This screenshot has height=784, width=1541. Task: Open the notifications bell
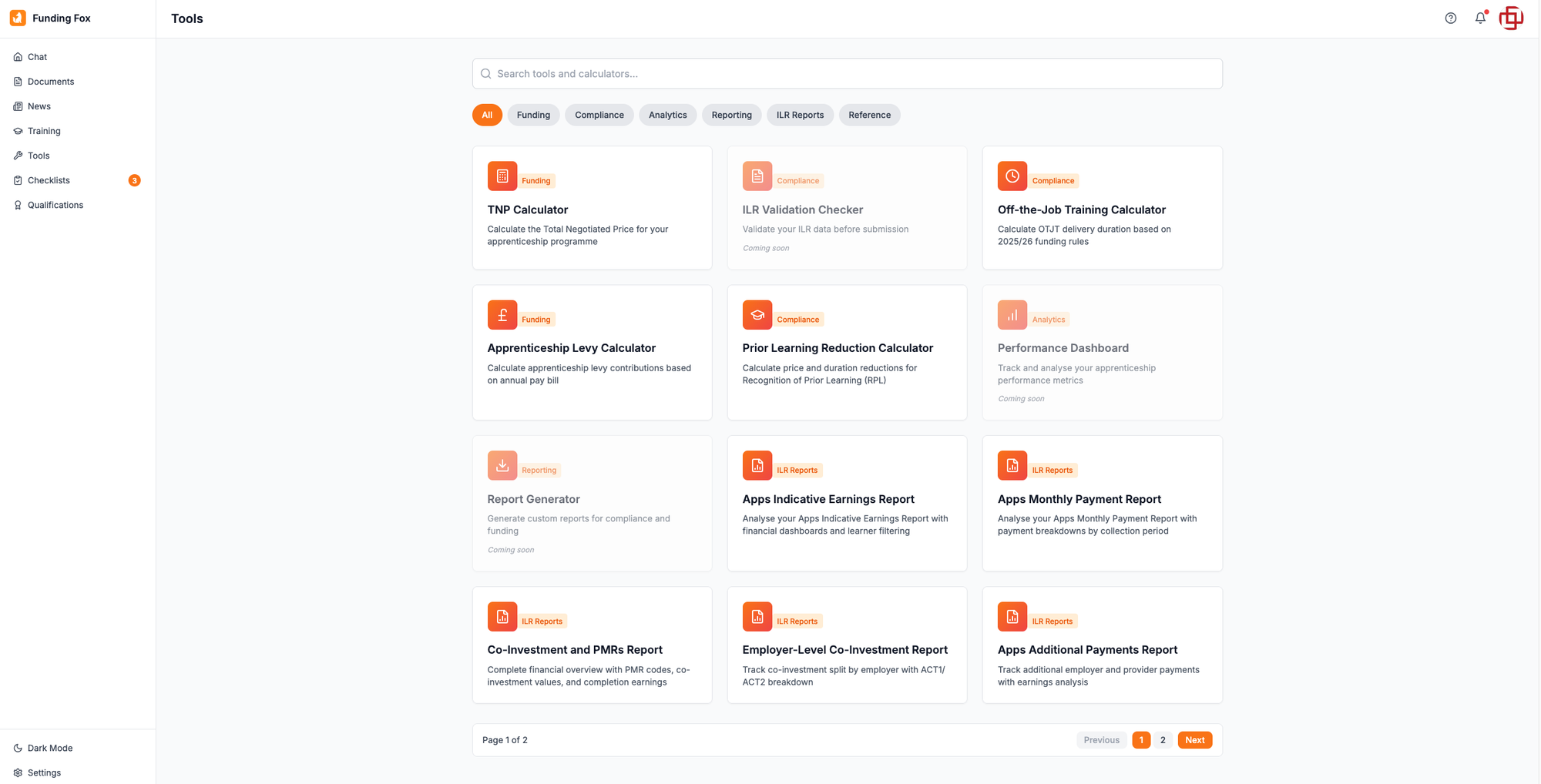[x=1480, y=18]
